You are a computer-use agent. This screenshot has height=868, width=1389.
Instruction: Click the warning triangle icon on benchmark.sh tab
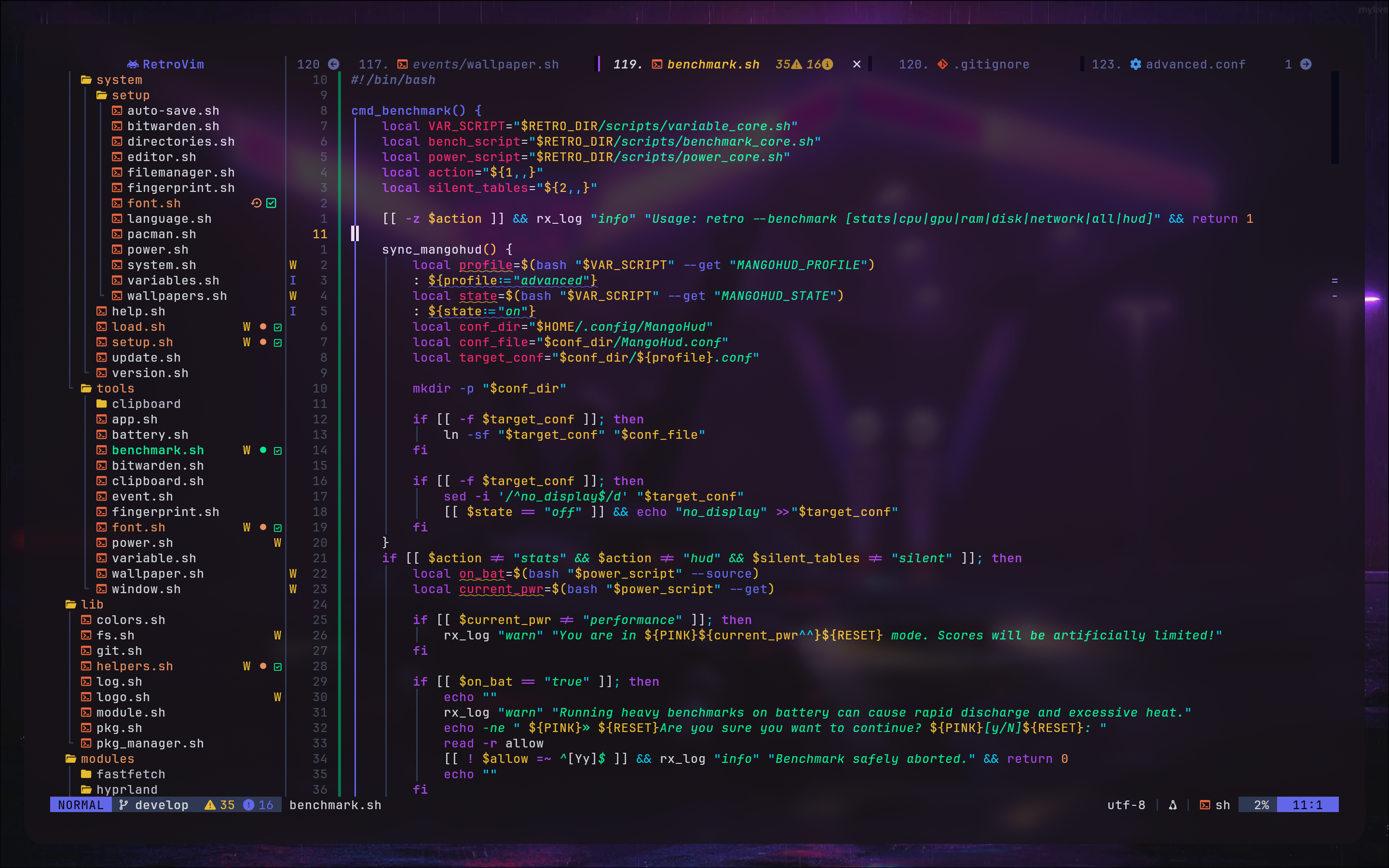[796, 64]
